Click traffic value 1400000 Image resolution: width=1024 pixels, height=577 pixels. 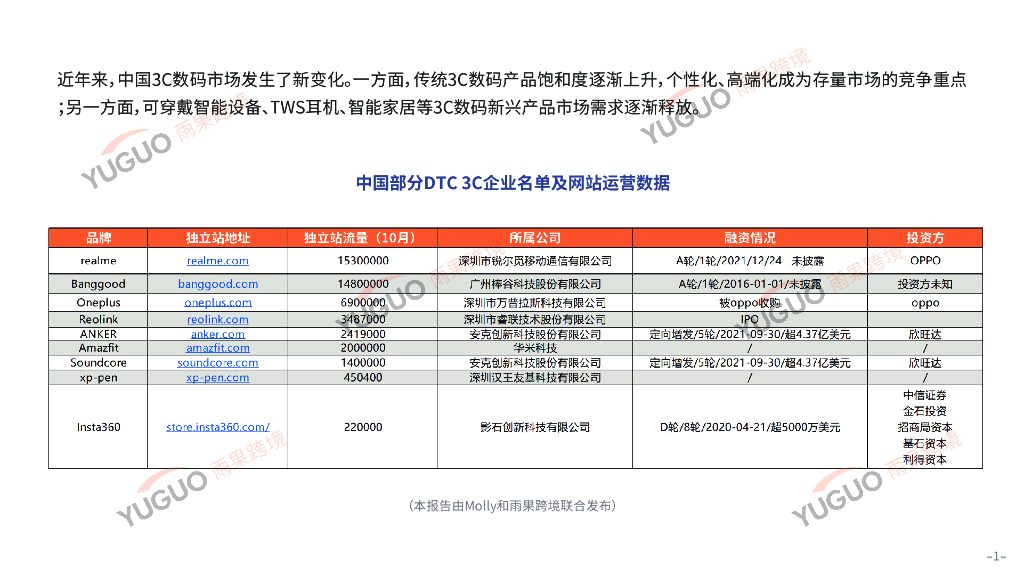[362, 362]
